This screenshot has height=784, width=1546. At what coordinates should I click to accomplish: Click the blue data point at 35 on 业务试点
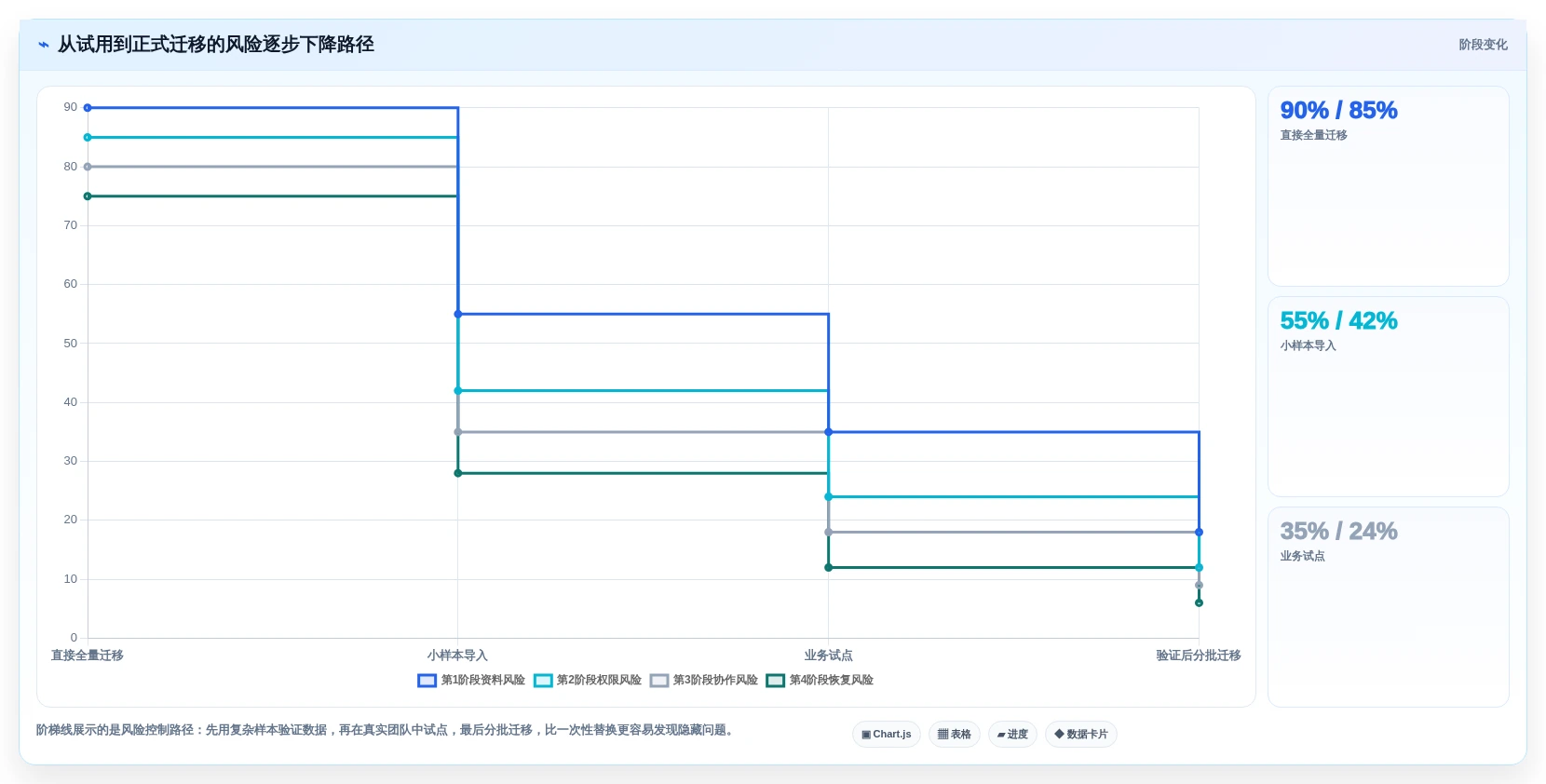pyautogui.click(x=828, y=432)
